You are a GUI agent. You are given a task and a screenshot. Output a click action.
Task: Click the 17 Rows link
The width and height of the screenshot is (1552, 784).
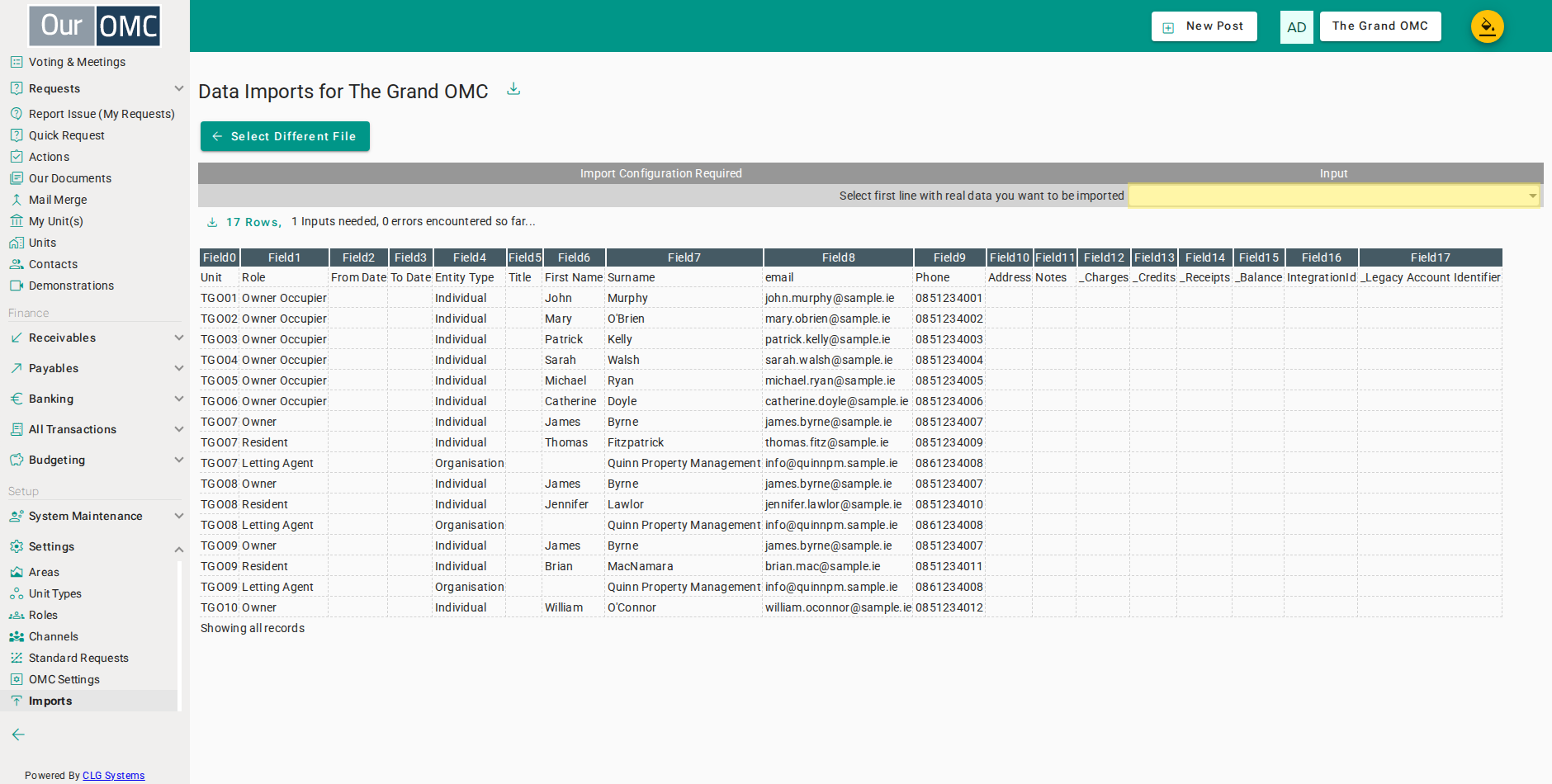[x=254, y=222]
